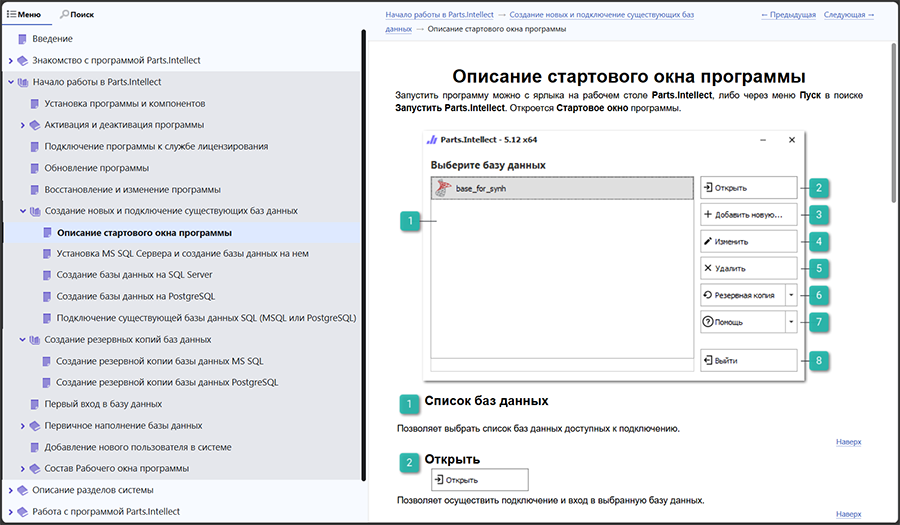Open Создание базы данных на PostgreSQL topic
This screenshot has width=900, height=525.
pos(136,297)
